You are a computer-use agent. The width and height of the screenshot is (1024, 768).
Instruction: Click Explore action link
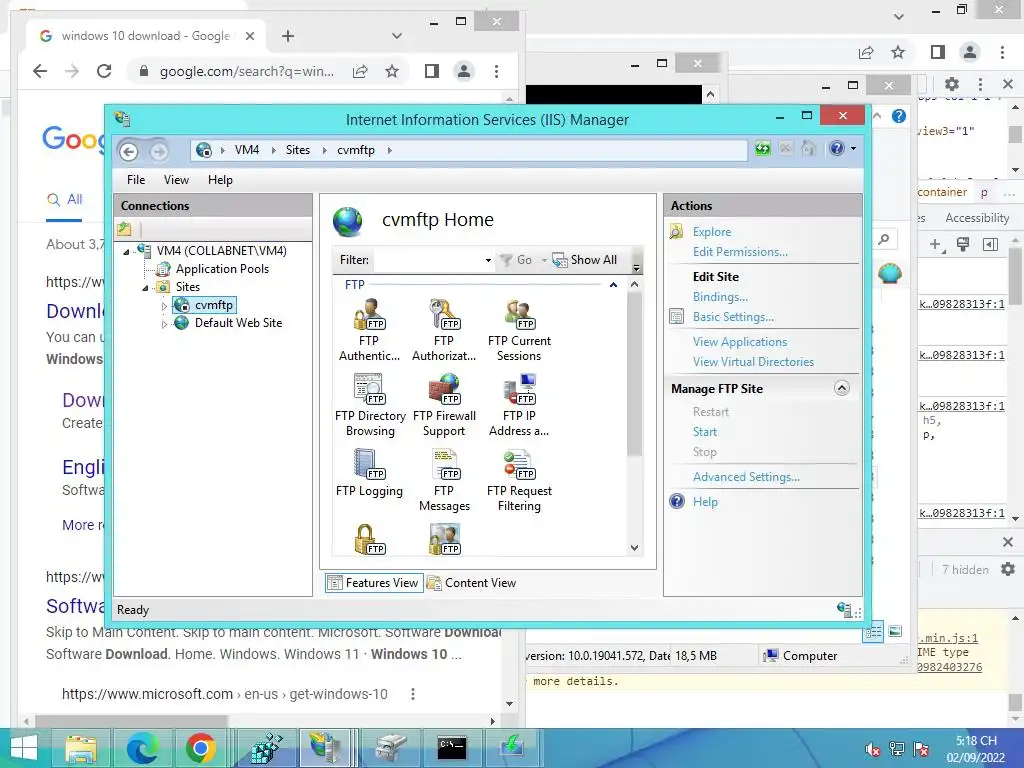click(x=712, y=232)
